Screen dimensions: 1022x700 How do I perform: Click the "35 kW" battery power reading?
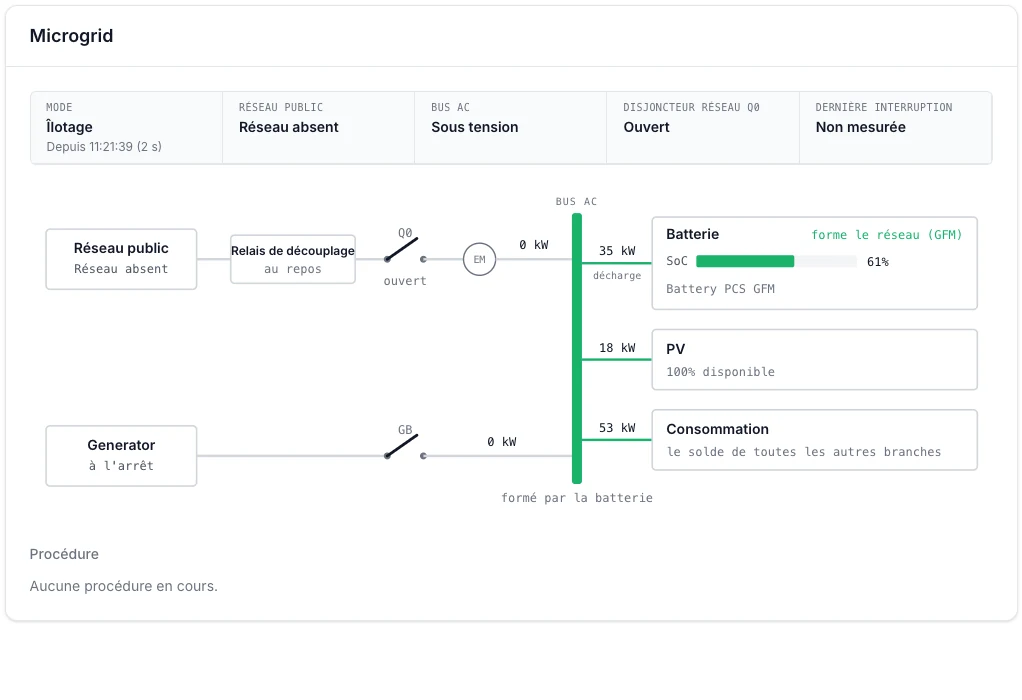pyautogui.click(x=617, y=251)
